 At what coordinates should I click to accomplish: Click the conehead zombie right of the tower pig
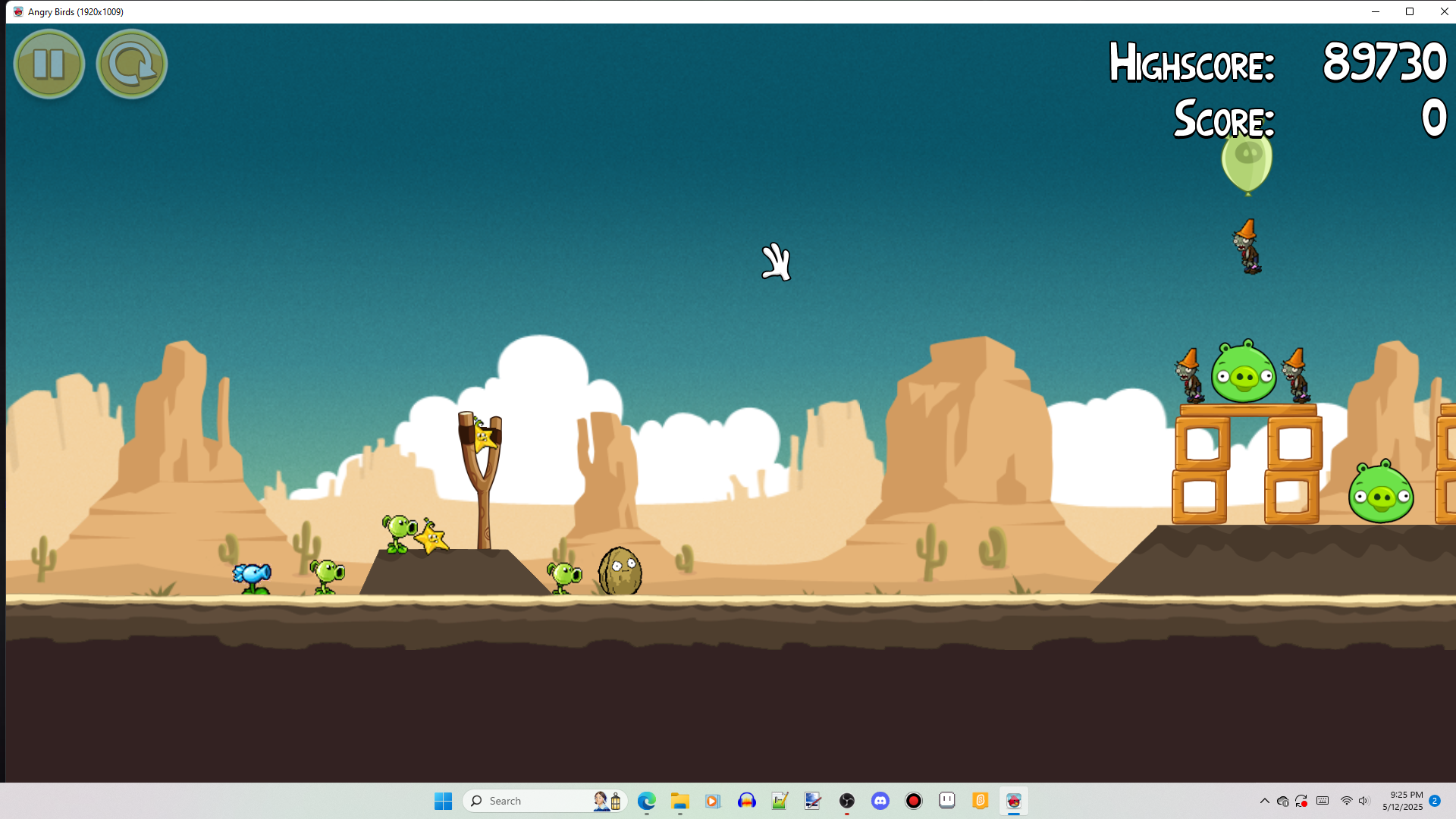1295,375
